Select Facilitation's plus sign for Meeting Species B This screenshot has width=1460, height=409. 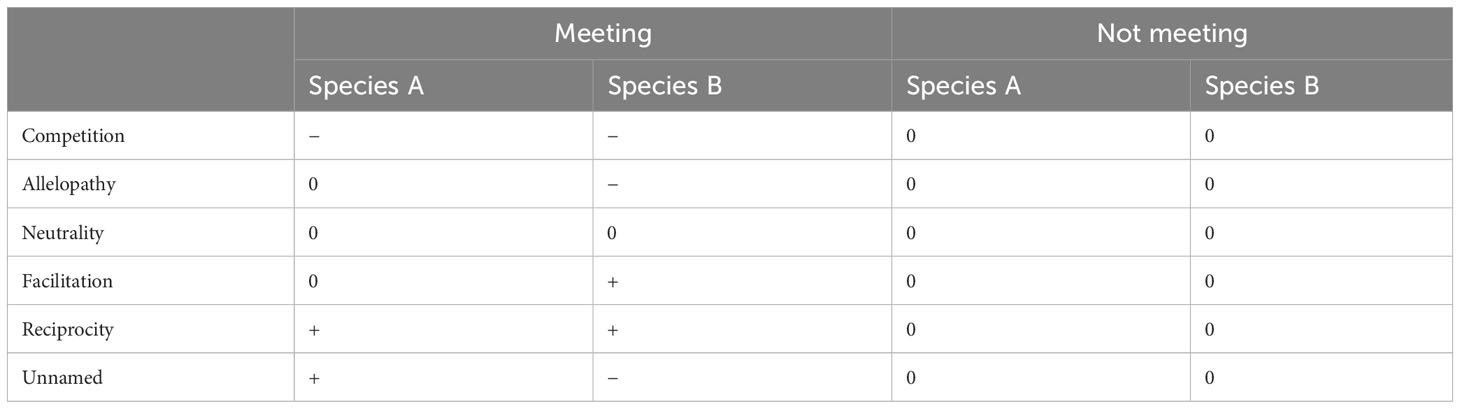pos(613,281)
